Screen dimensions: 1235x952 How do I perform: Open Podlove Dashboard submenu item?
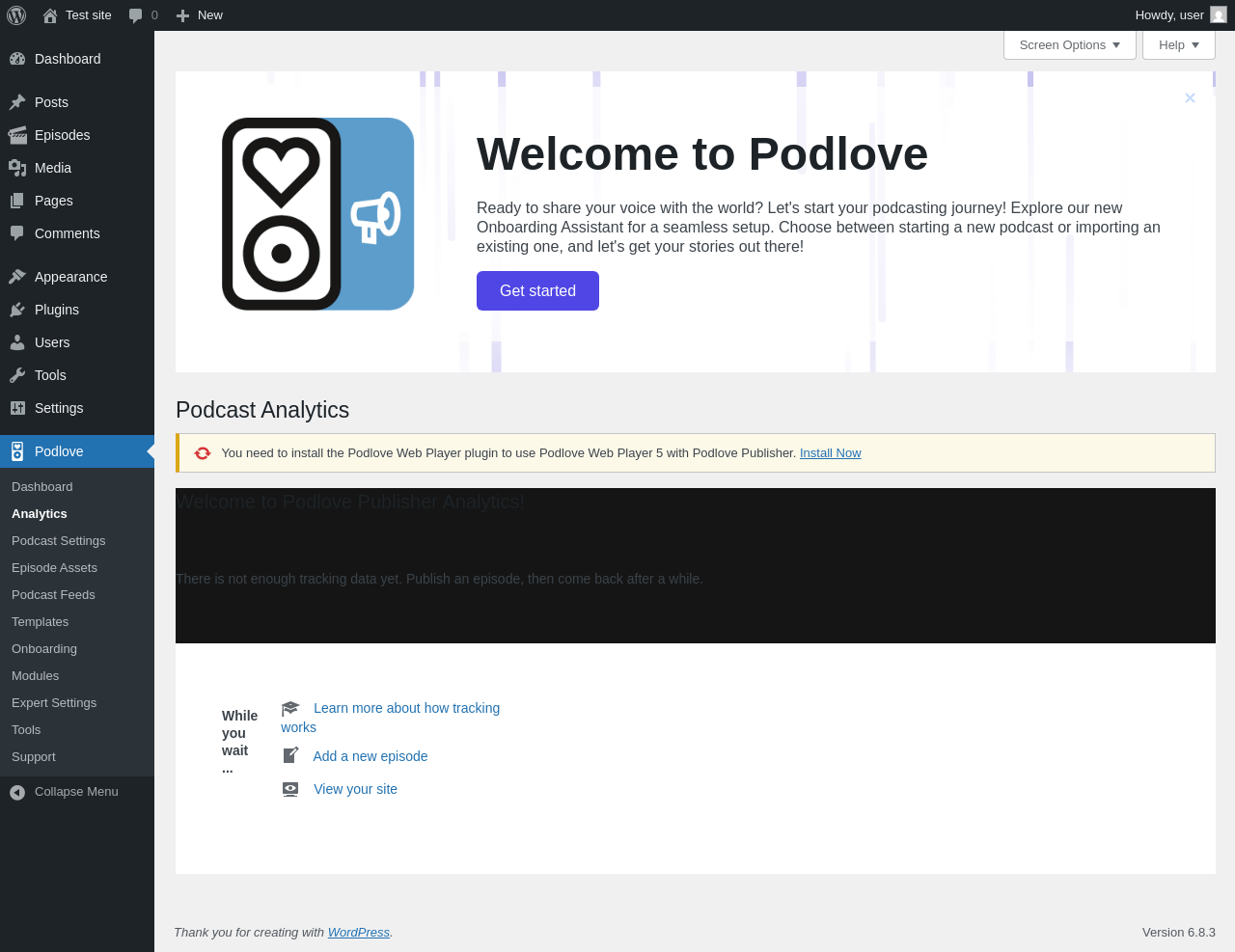77,487
